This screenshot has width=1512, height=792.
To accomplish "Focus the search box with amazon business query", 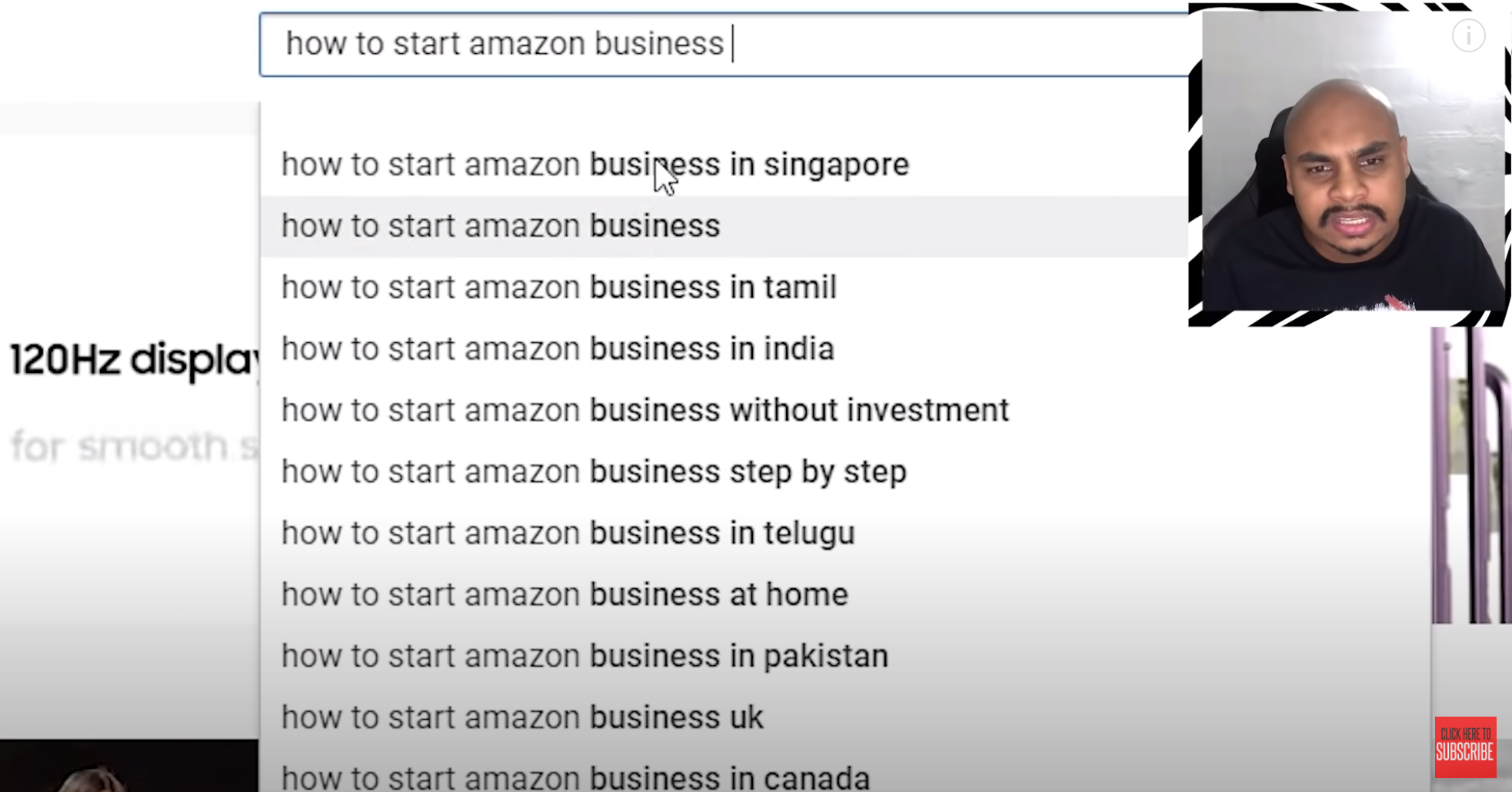I will (x=724, y=44).
